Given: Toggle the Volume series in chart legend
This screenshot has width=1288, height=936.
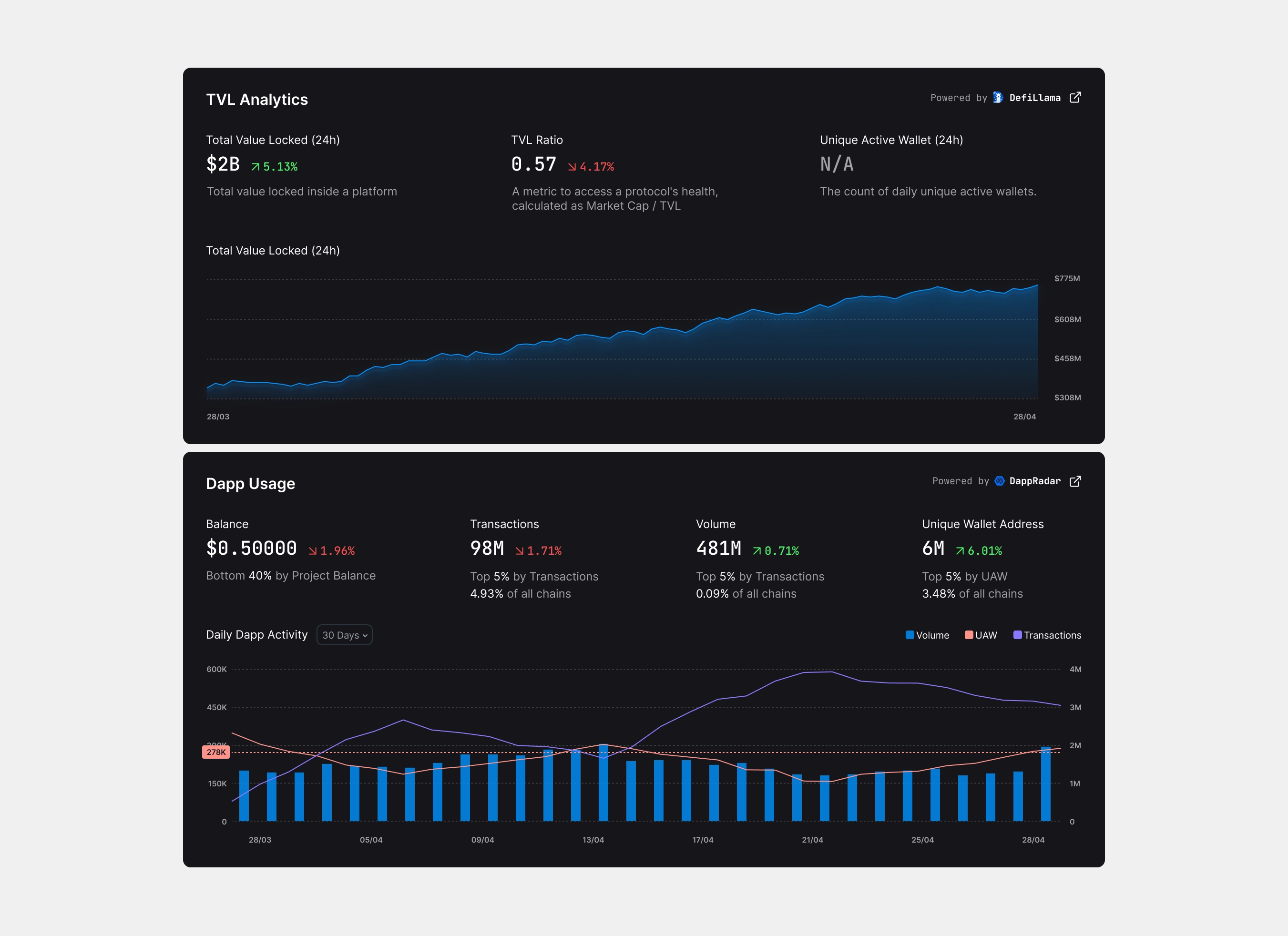Looking at the screenshot, I should coord(932,635).
